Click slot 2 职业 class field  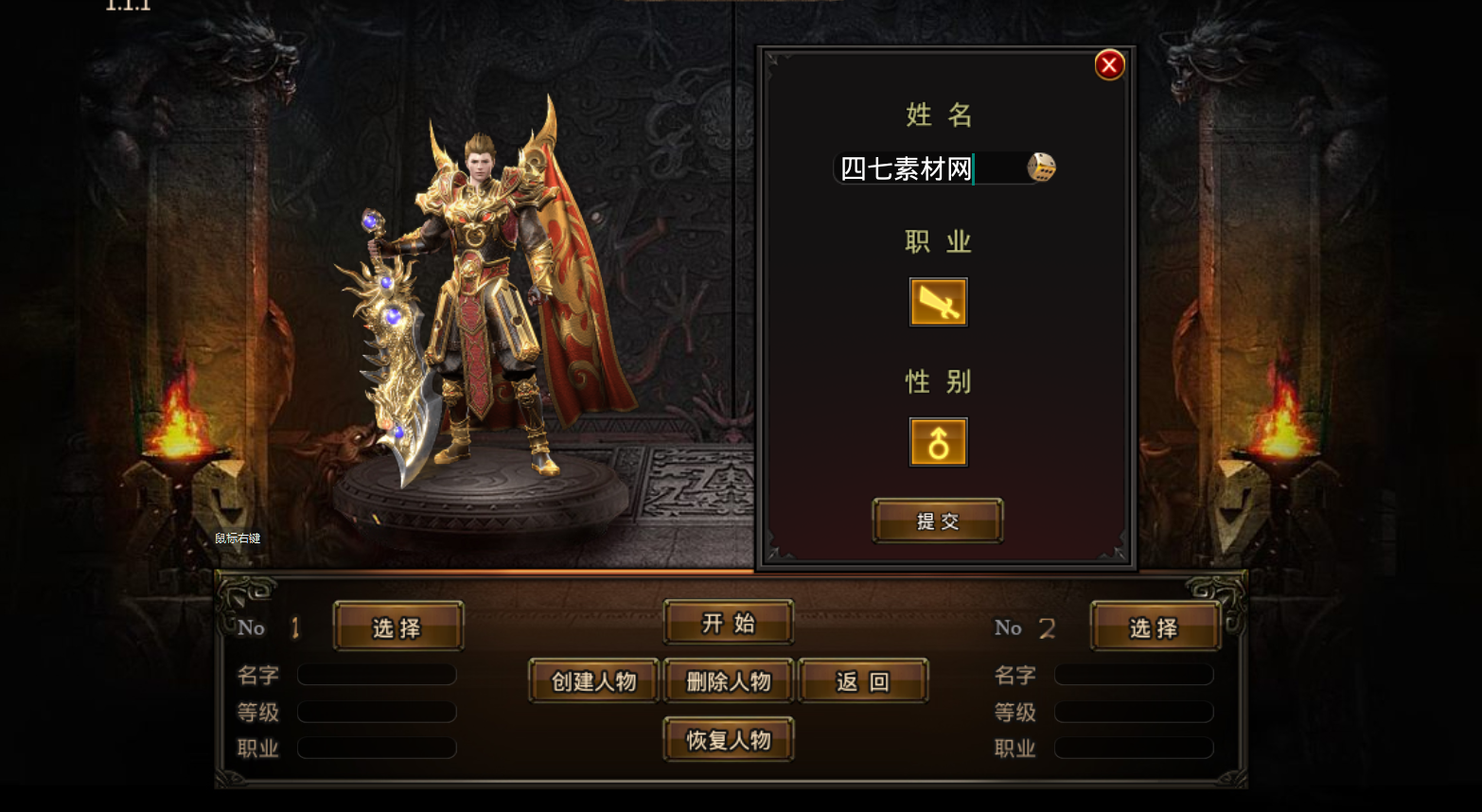click(x=1134, y=748)
